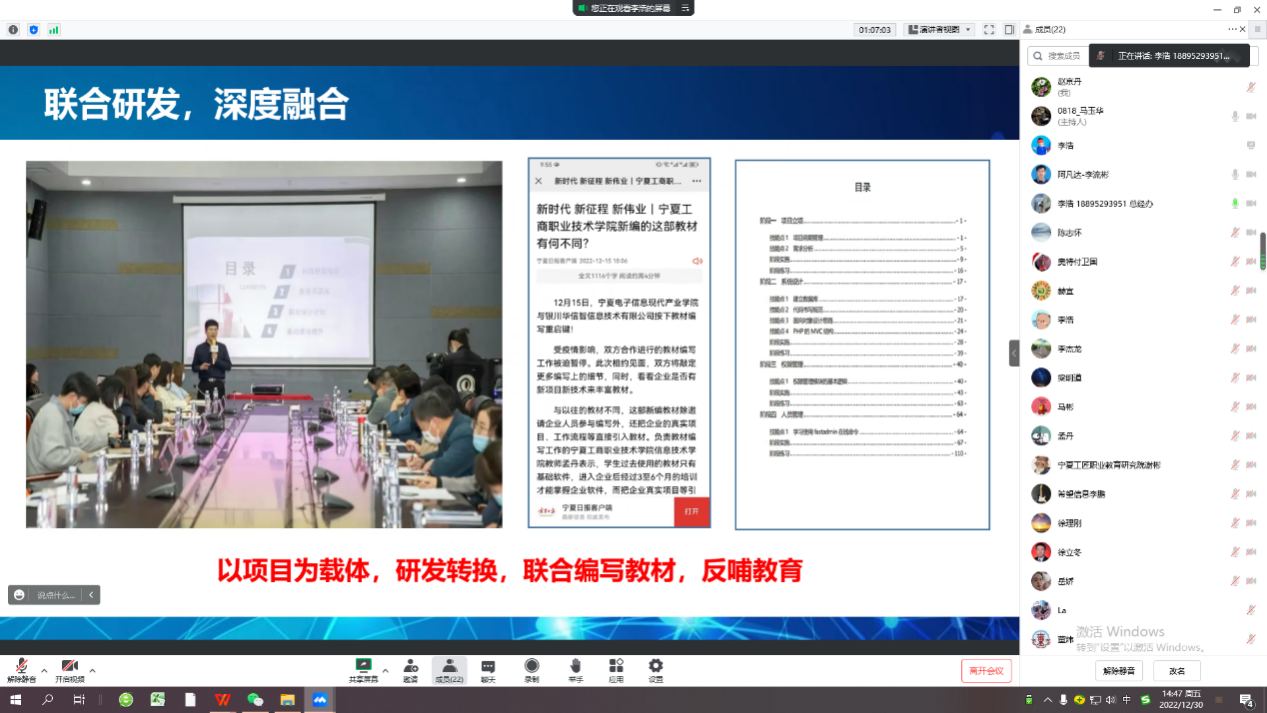Check the green network signal icon
The height and width of the screenshot is (713, 1267).
point(54,30)
